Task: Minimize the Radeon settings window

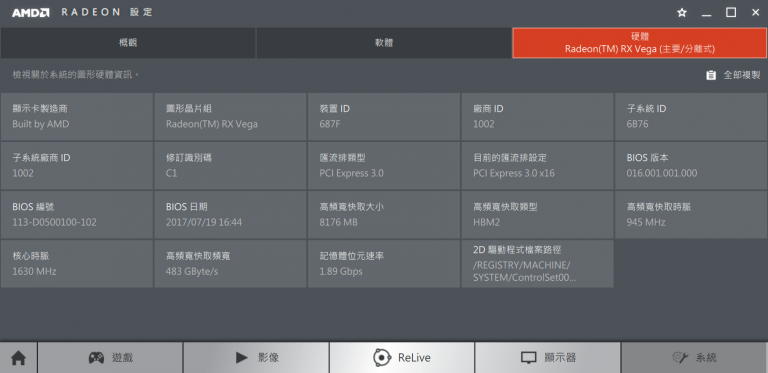Action: pyautogui.click(x=706, y=13)
